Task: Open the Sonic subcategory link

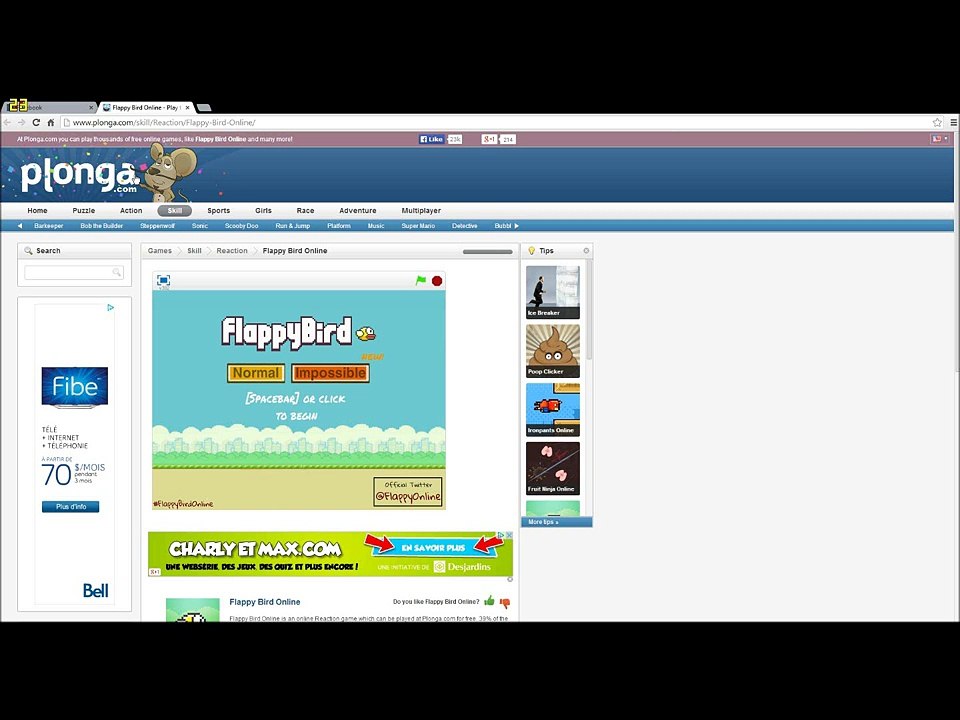Action: point(200,226)
